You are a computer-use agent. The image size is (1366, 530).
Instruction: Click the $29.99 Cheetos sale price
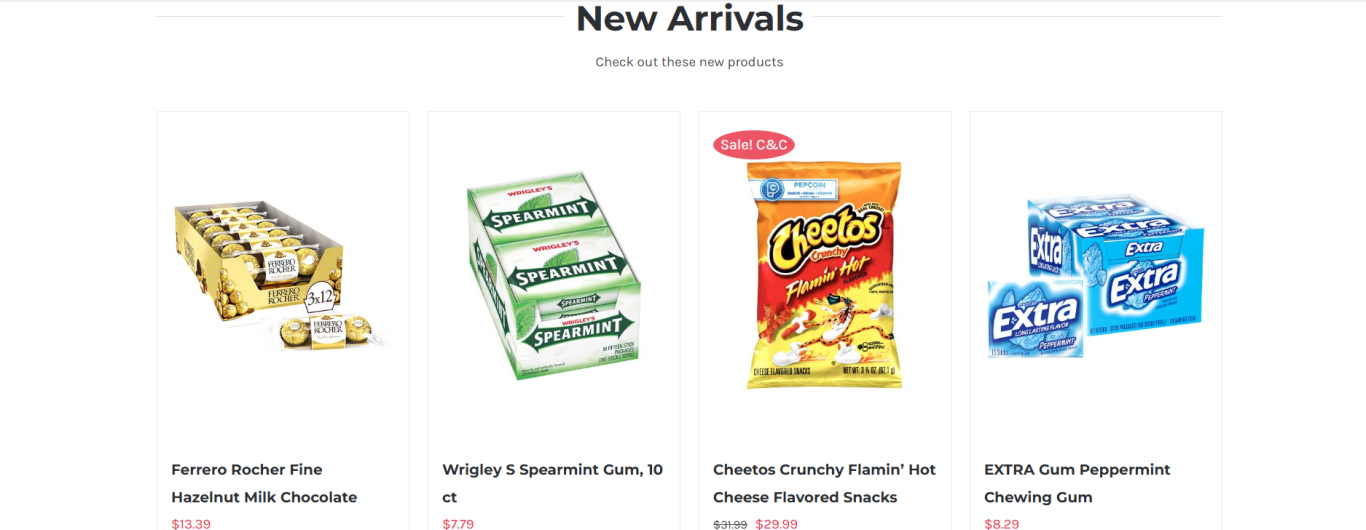pyautogui.click(x=777, y=523)
